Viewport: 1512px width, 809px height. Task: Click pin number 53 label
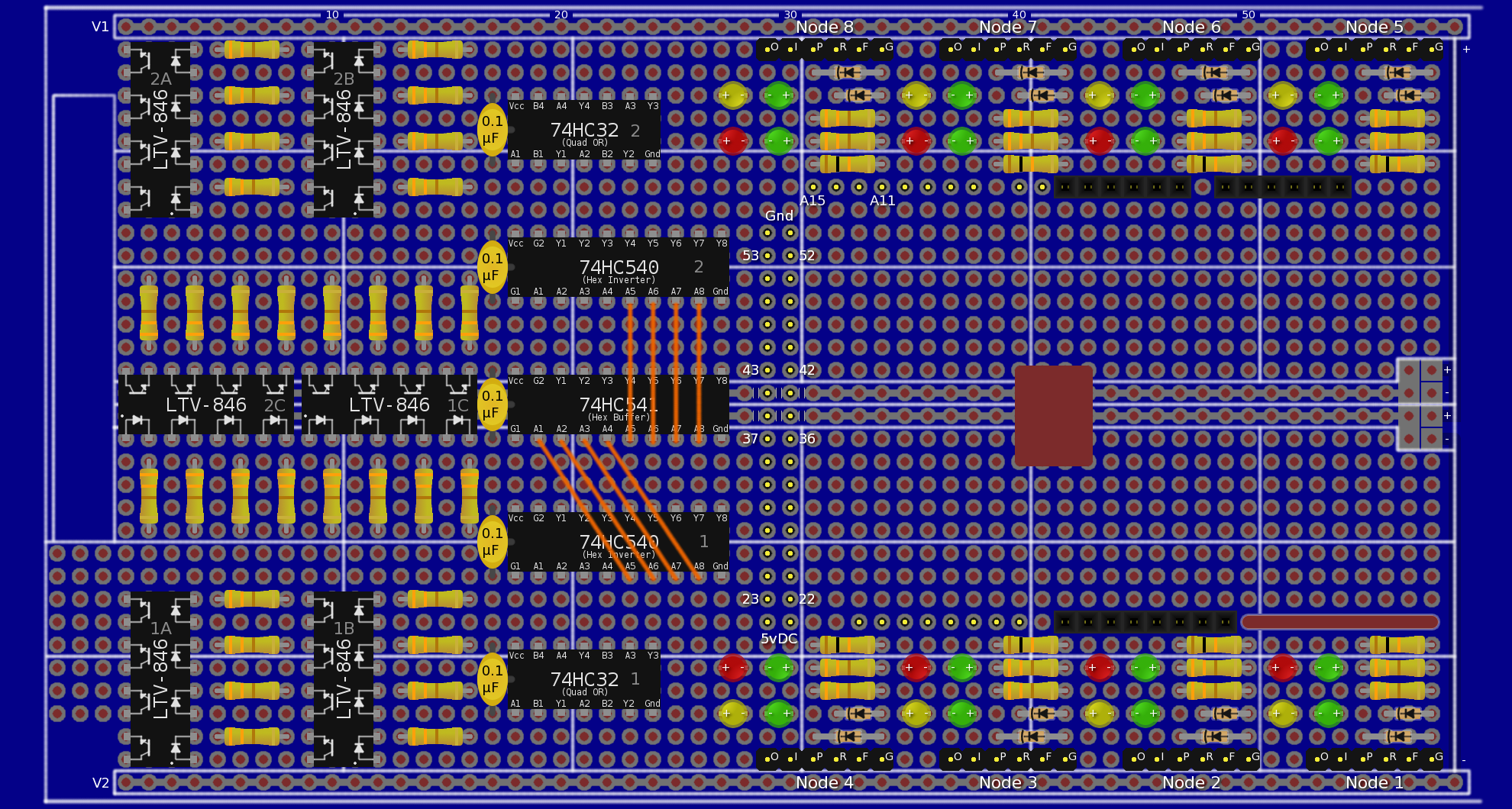751,256
